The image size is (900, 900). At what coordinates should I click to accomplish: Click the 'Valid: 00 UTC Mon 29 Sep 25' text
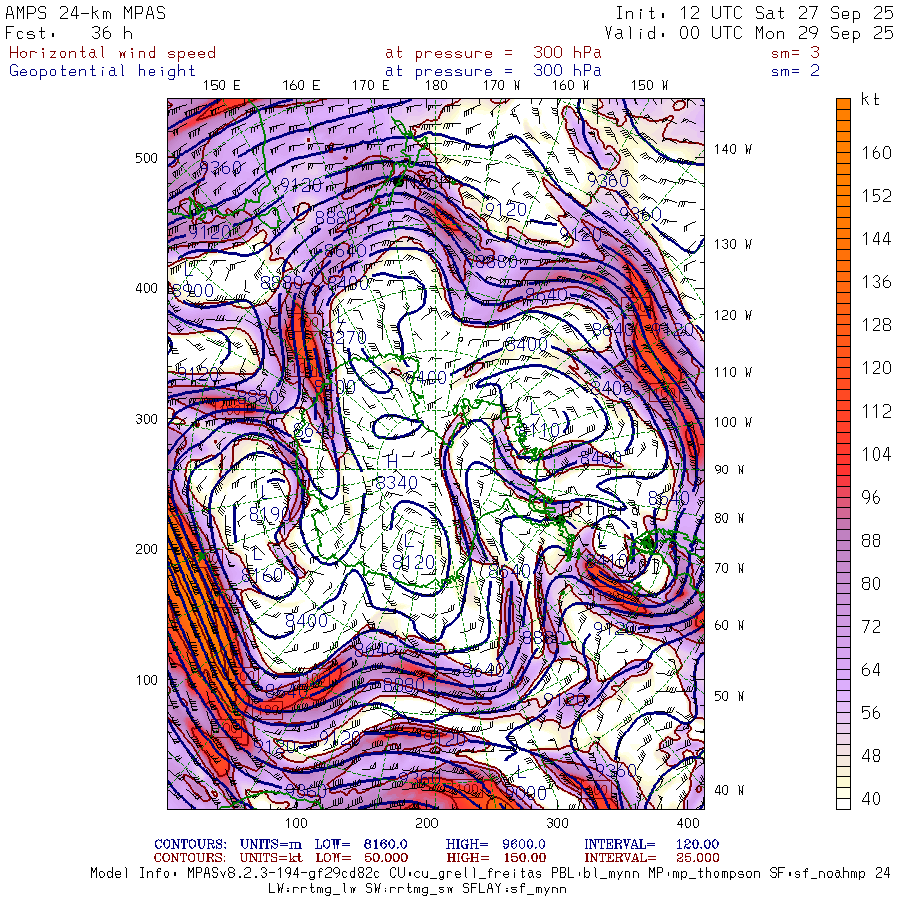point(749,33)
